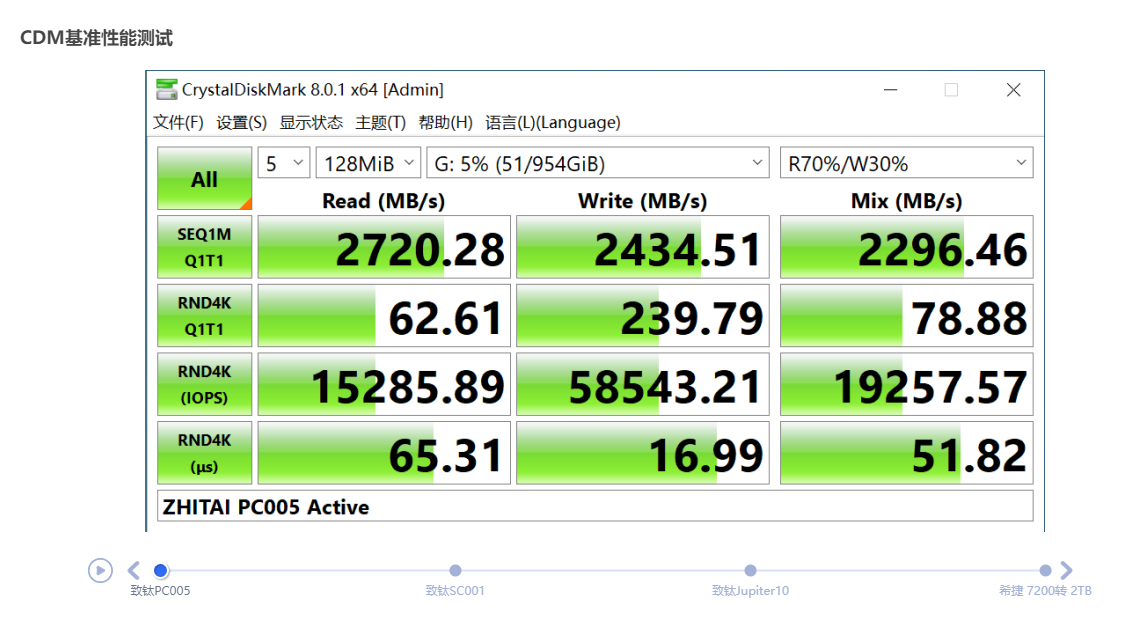Click the RND4K (IOPS) button
1127x622 pixels.
coord(204,384)
